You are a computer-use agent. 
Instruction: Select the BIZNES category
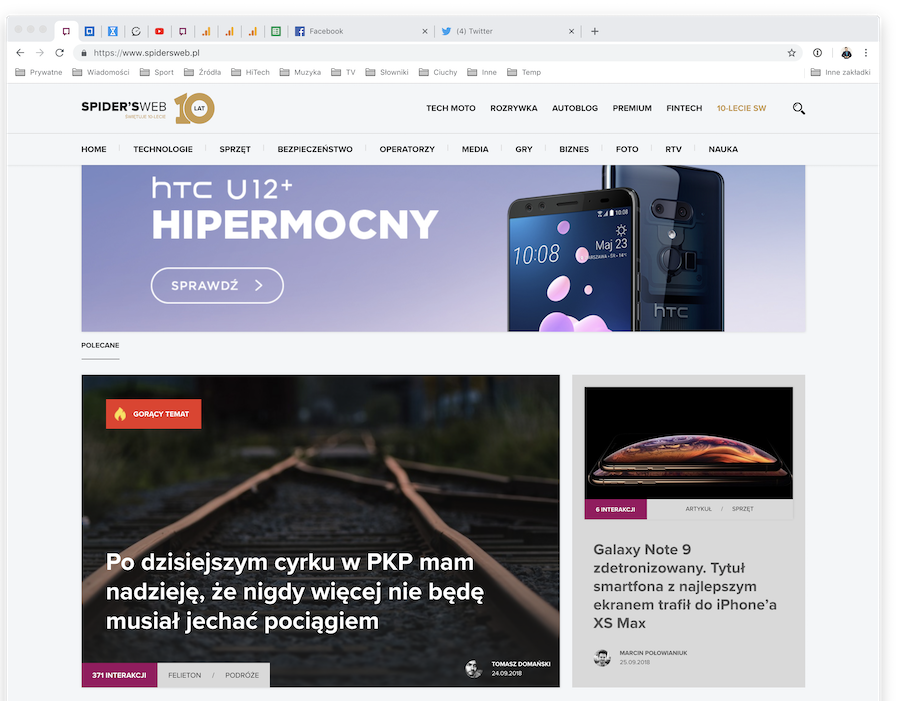(x=574, y=149)
